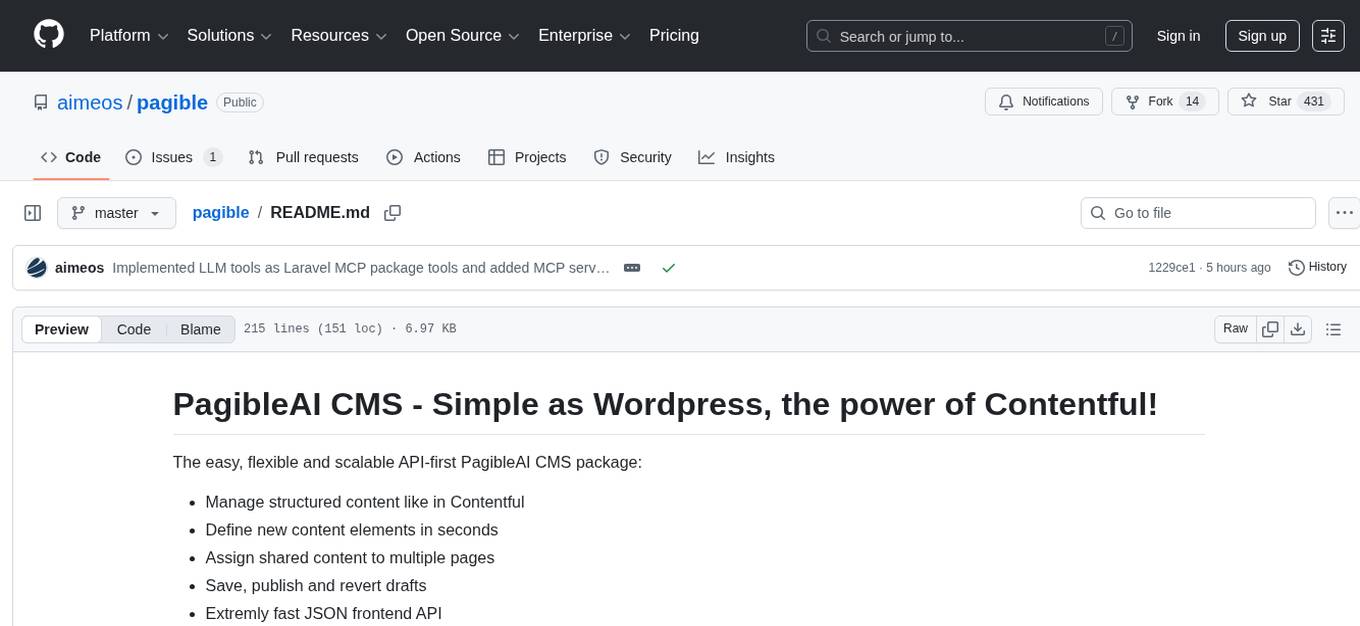Image resolution: width=1360 pixels, height=626 pixels.
Task: Expand the Platform menu
Action: coord(129,36)
